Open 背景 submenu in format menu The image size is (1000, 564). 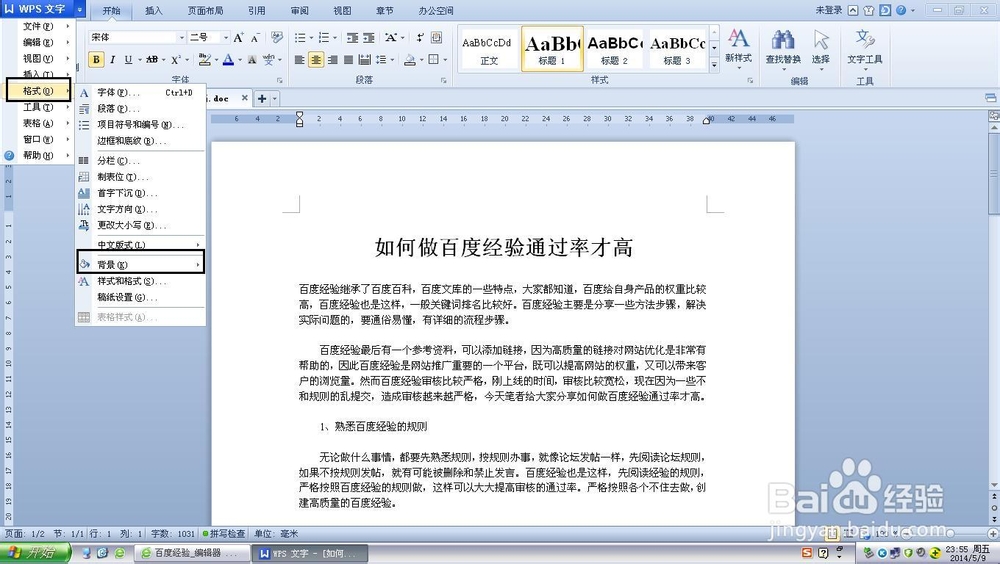tap(140, 264)
